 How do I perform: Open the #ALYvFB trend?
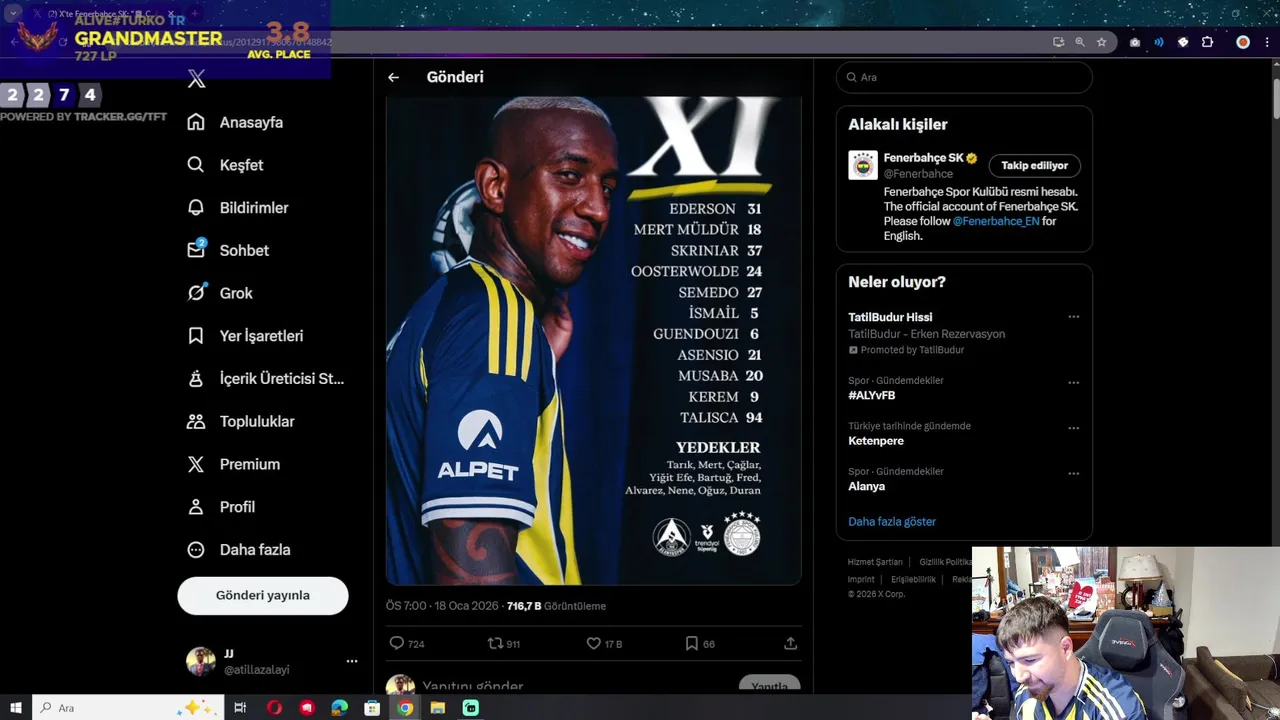871,396
